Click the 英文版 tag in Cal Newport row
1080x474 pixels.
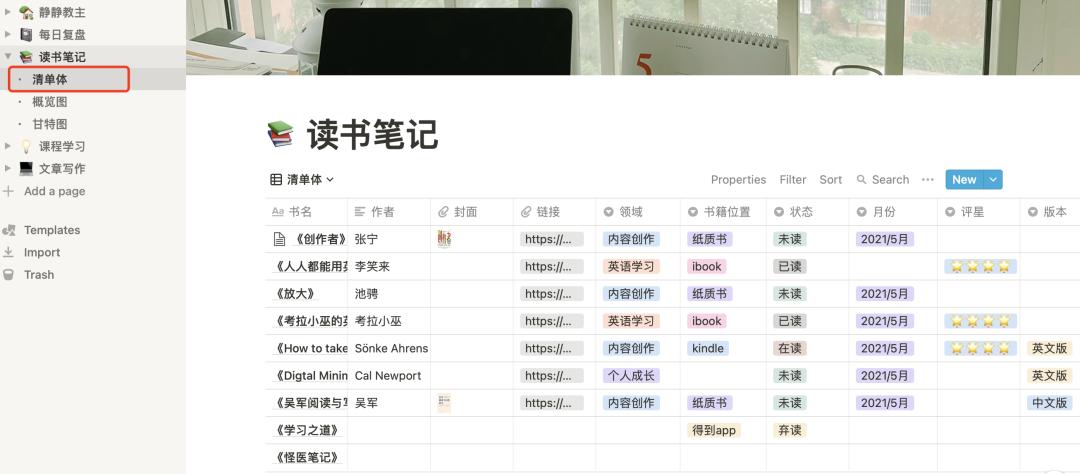1050,375
